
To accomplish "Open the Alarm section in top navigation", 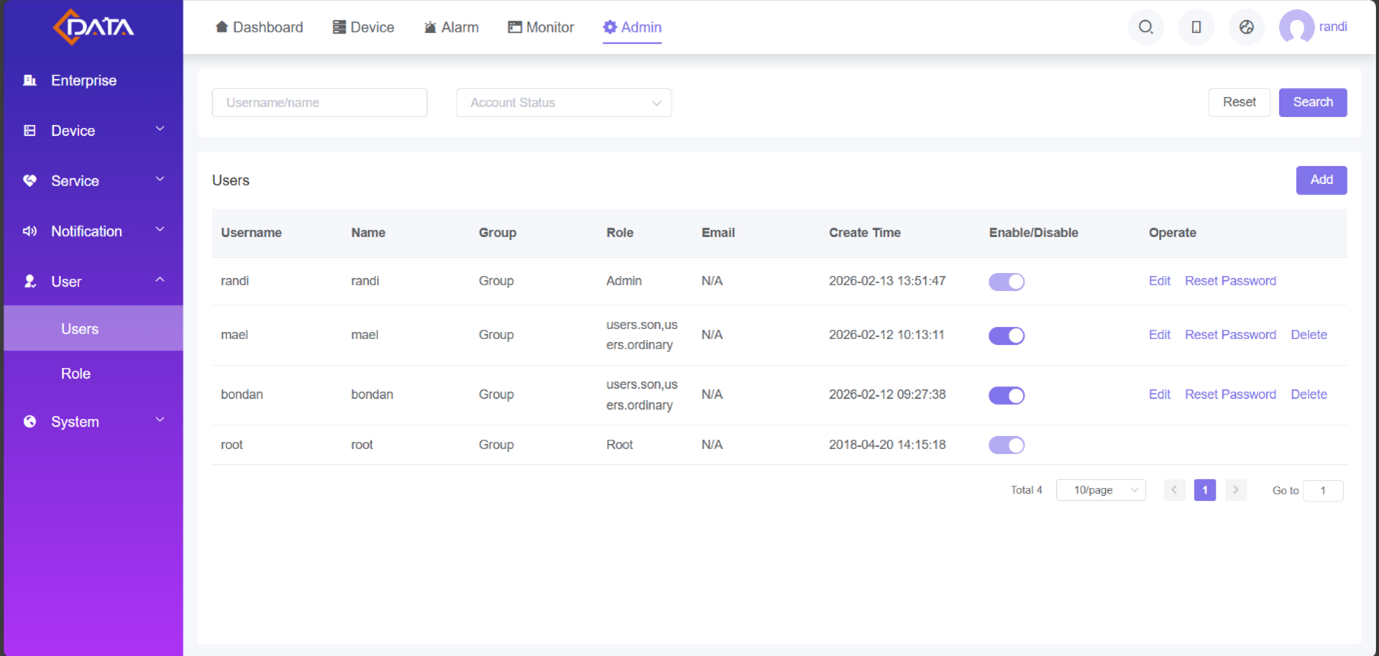I will [x=450, y=28].
